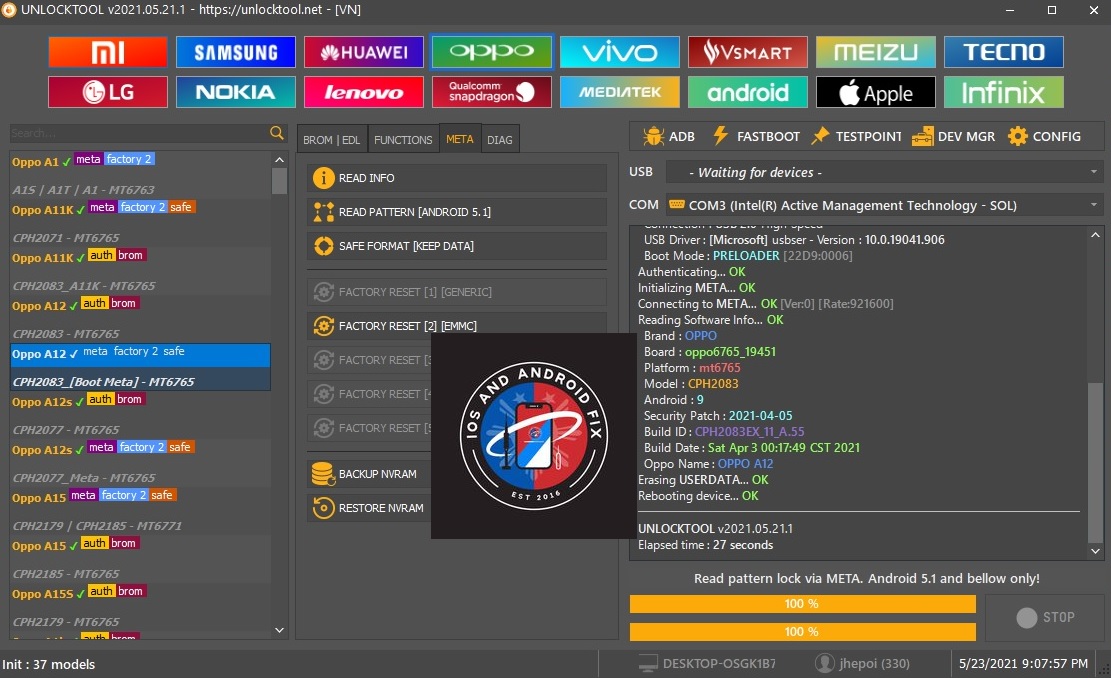The height and width of the screenshot is (678, 1111).
Task: Open DEV MGR device manager
Action: coord(953,136)
